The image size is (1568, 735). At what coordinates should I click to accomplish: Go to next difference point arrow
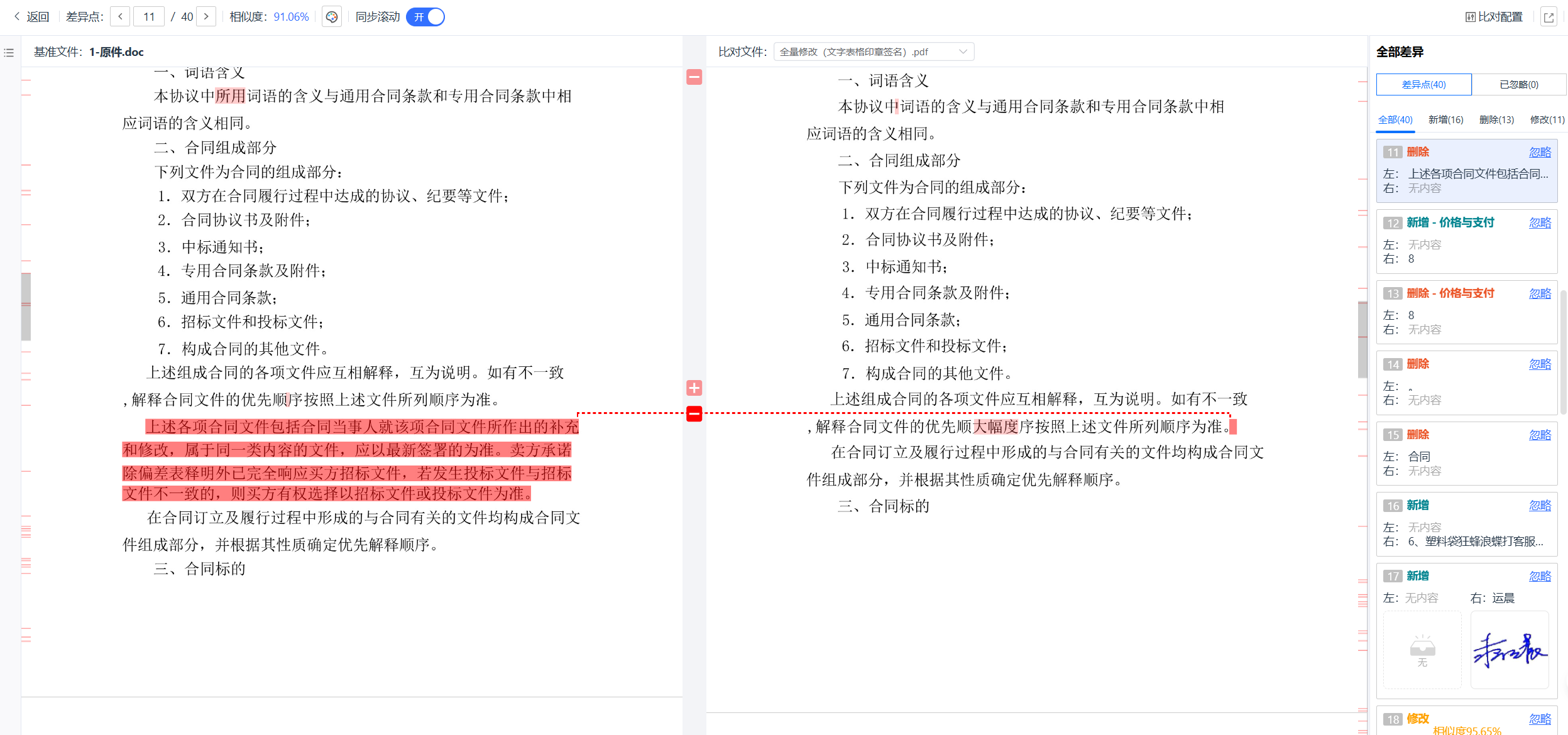point(206,17)
